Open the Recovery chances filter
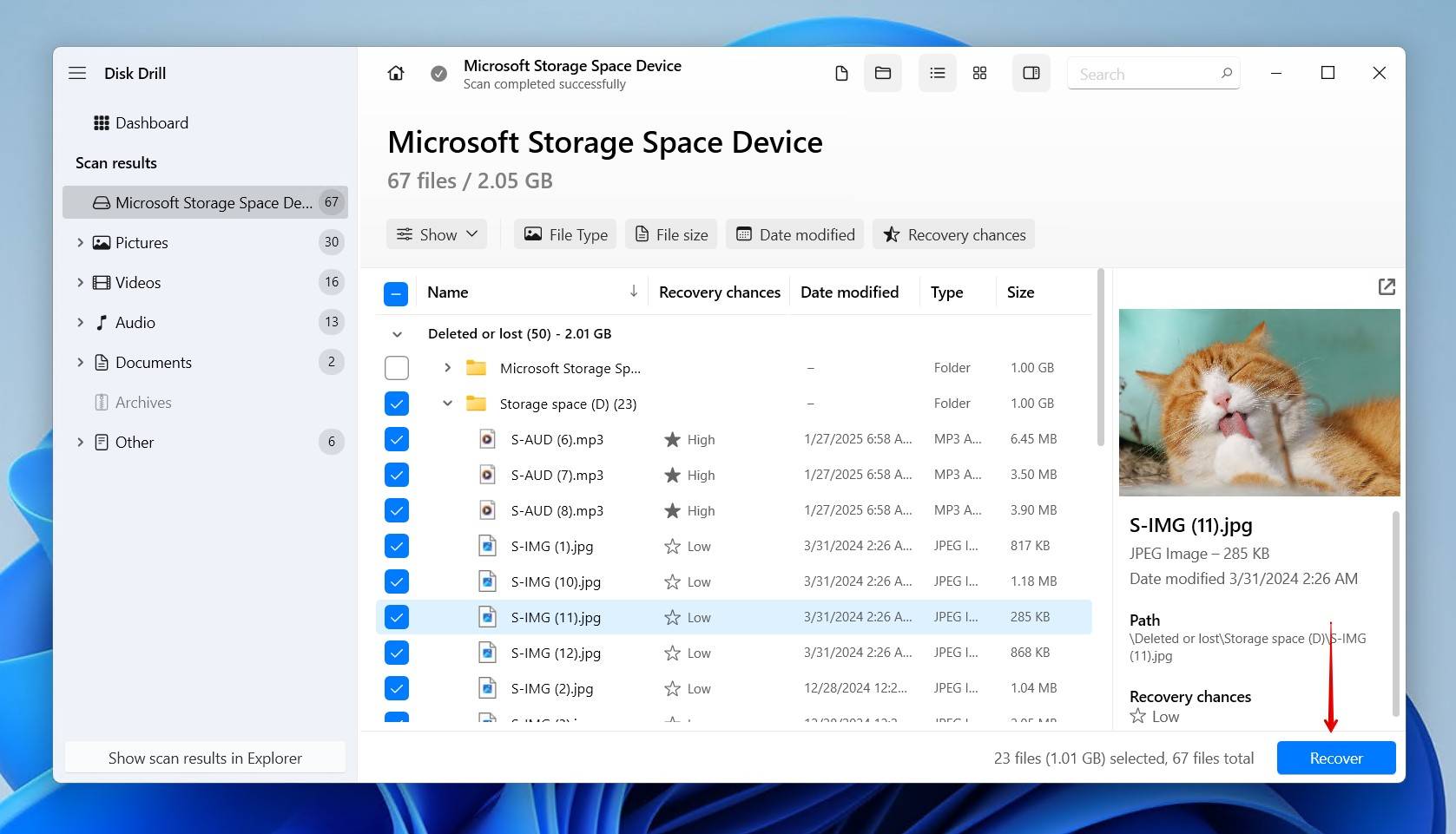The width and height of the screenshot is (1456, 834). pyautogui.click(x=953, y=233)
